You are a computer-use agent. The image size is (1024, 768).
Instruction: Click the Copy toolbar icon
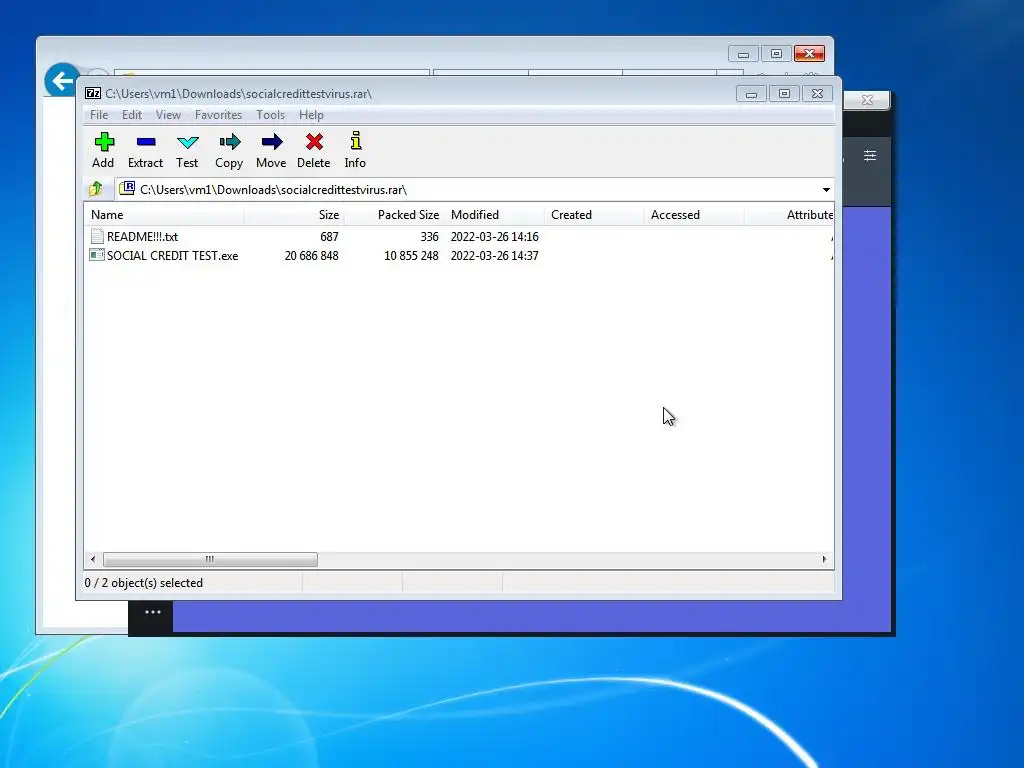pos(230,142)
